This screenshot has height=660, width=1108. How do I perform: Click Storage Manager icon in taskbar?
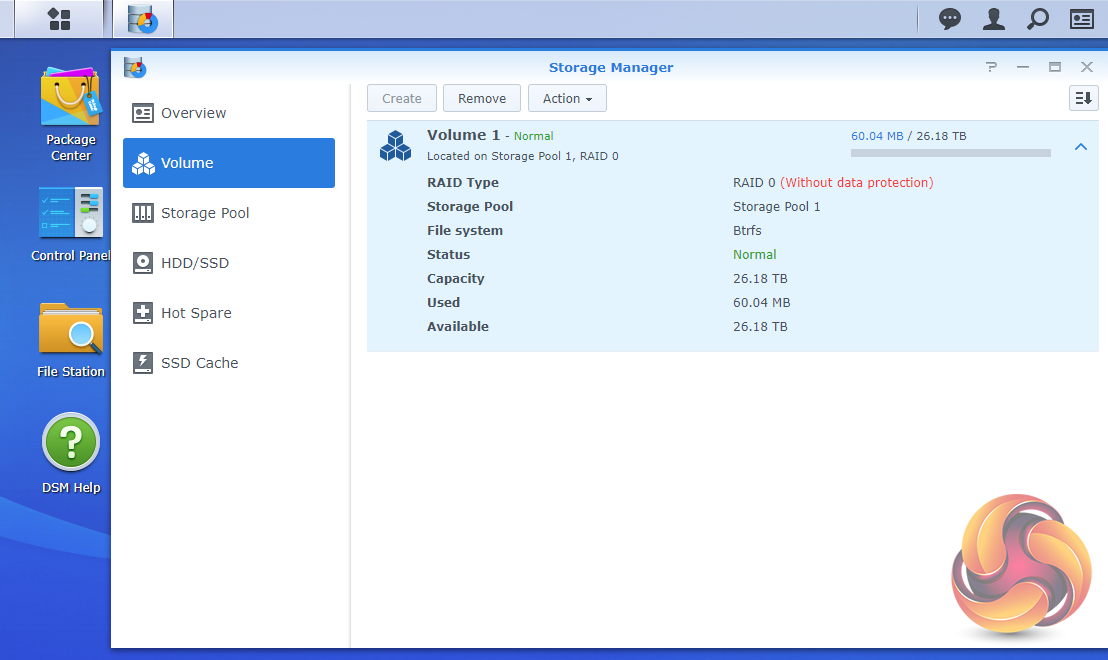[142, 19]
